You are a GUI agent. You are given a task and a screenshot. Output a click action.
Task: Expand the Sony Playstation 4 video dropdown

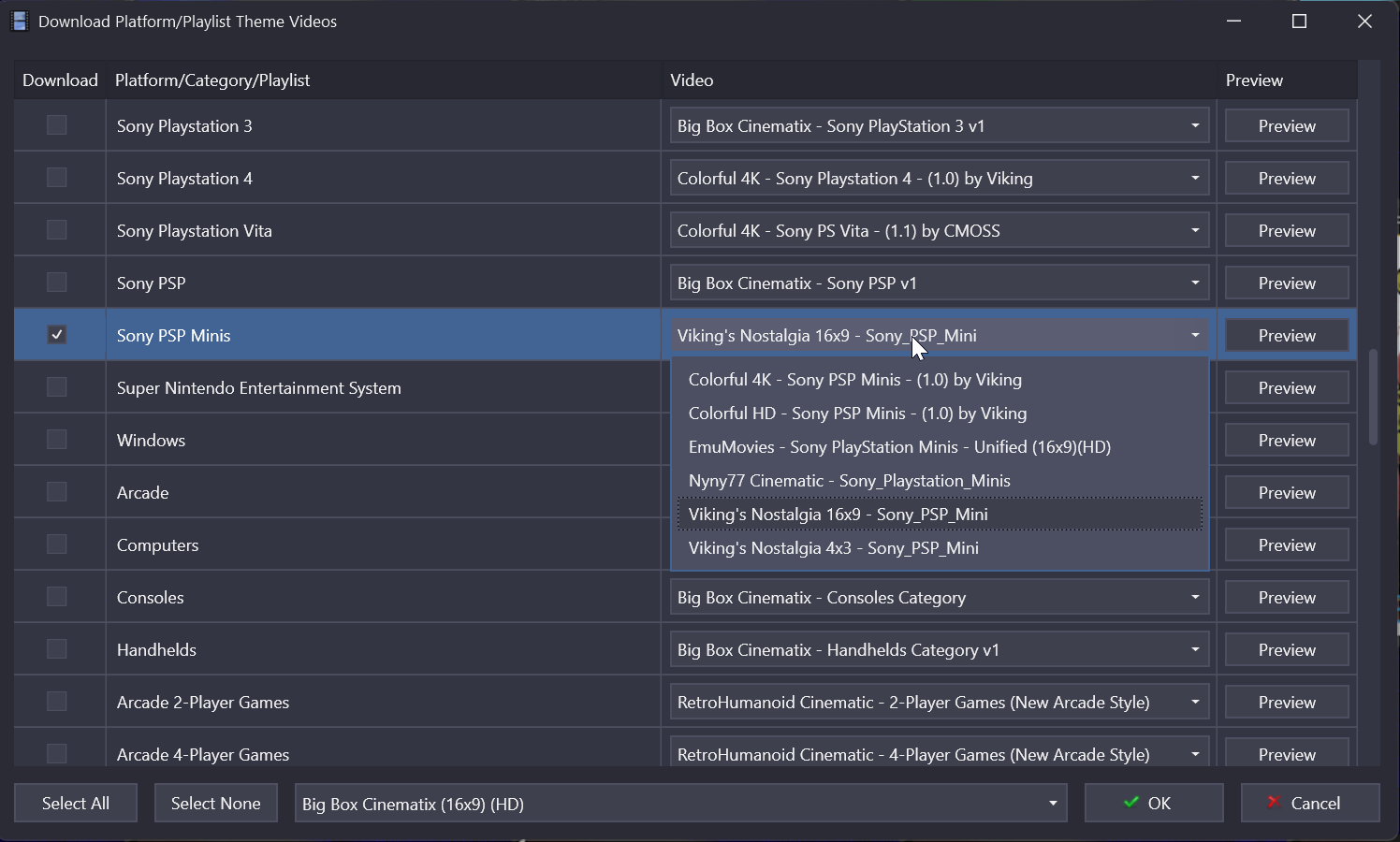[x=1194, y=179]
